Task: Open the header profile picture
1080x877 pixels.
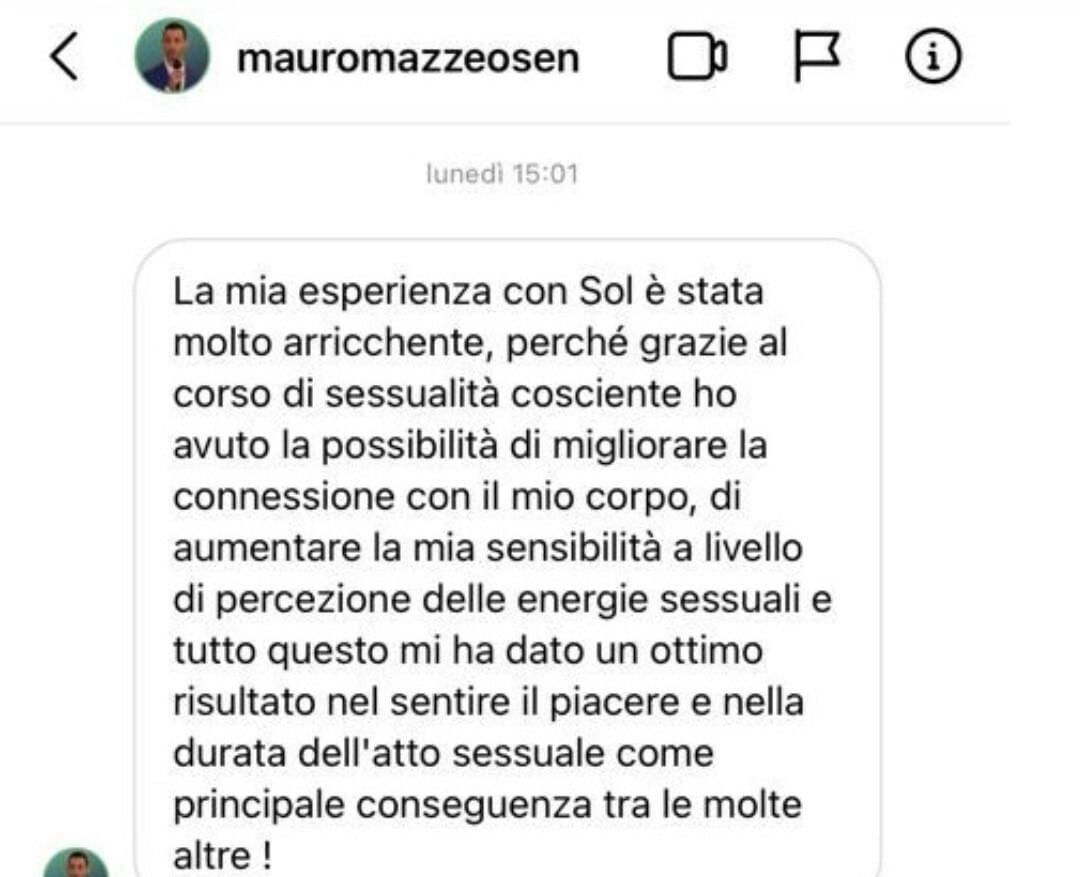Action: click(x=172, y=55)
